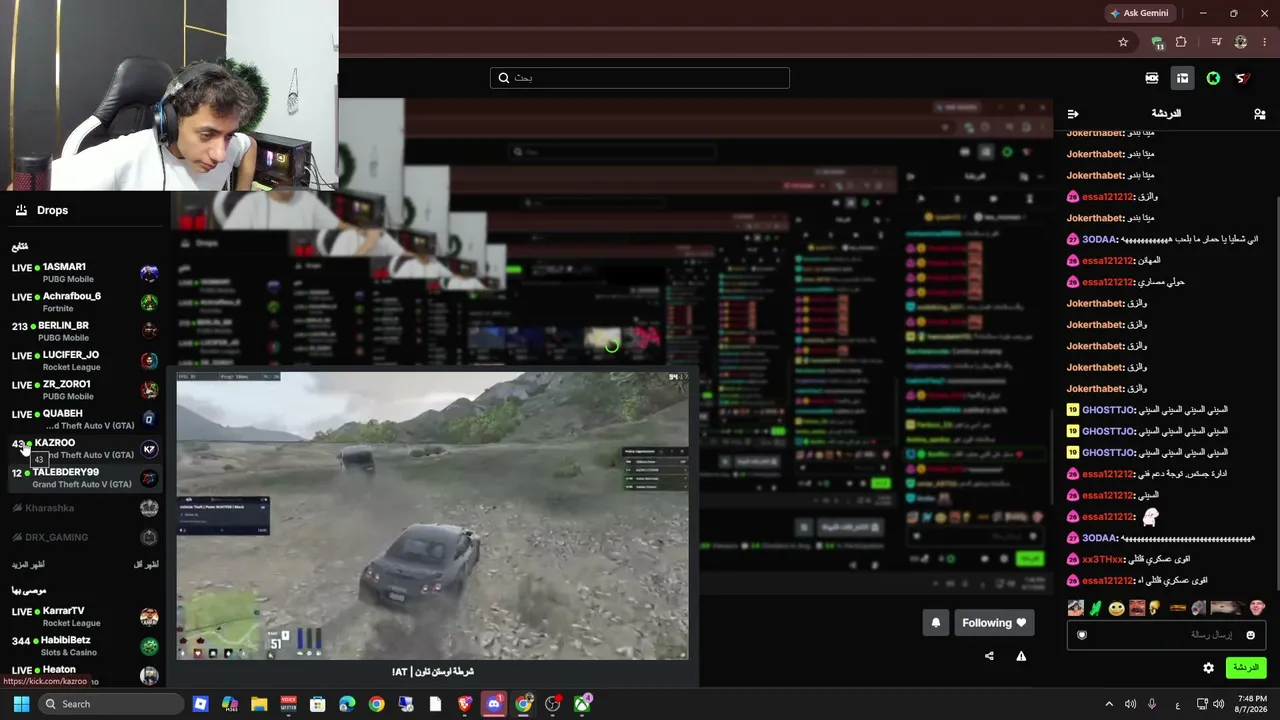Click Achrafbou_6 avatar thumbnail

pos(149,302)
